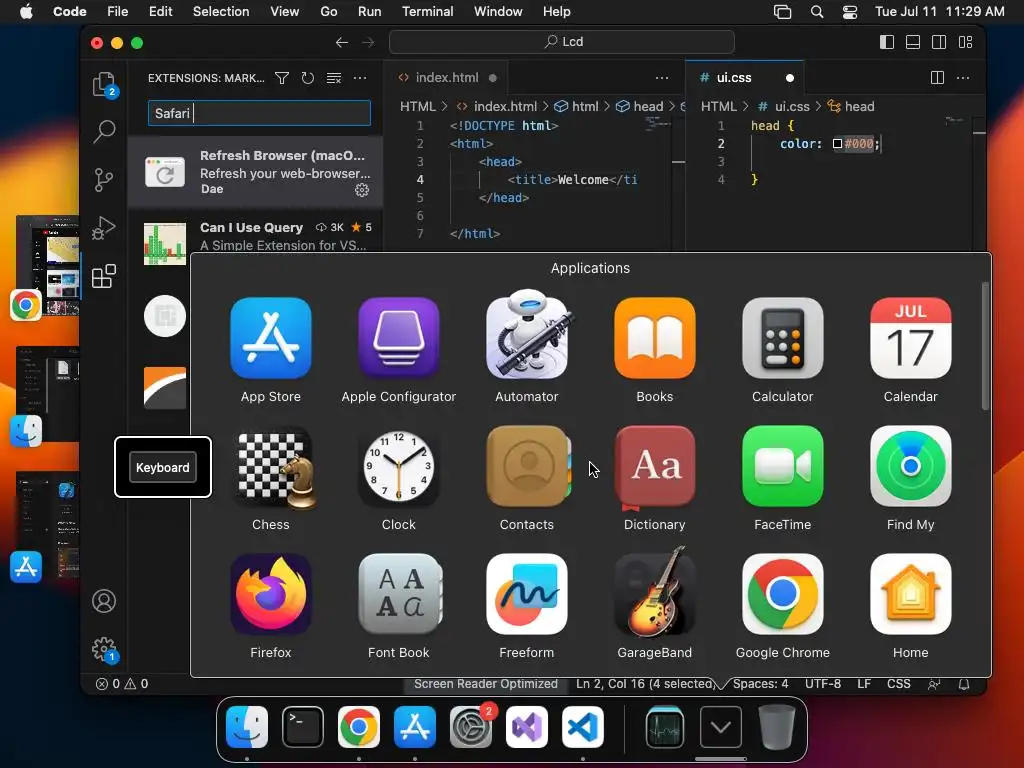Open the Customize Layout button

click(965, 42)
